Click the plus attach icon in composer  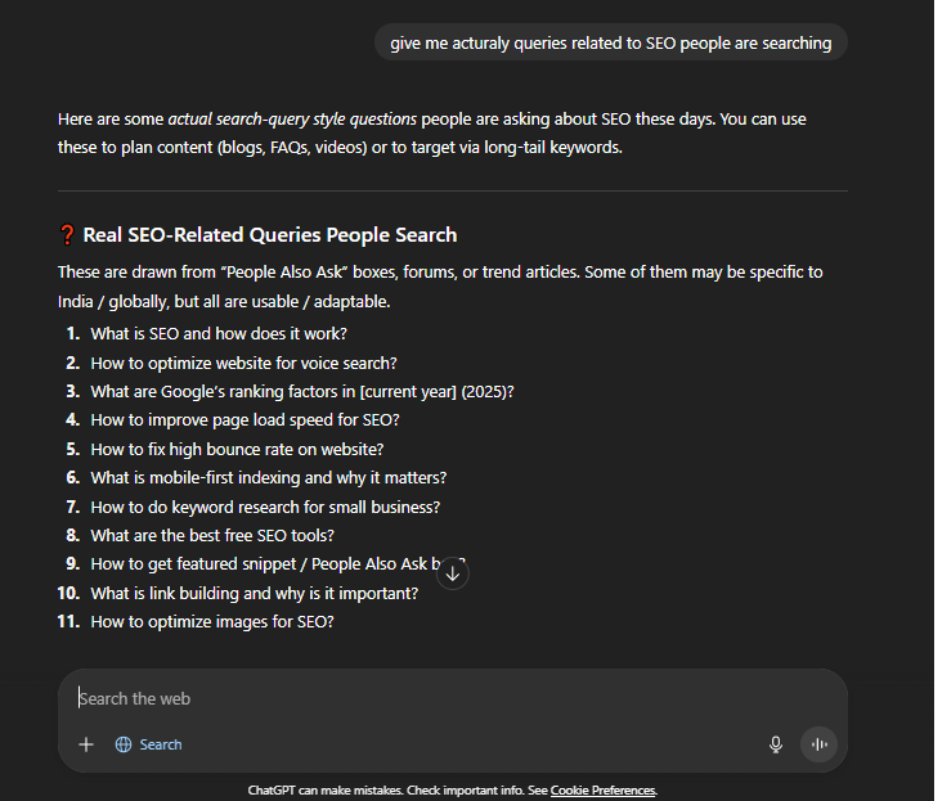86,744
